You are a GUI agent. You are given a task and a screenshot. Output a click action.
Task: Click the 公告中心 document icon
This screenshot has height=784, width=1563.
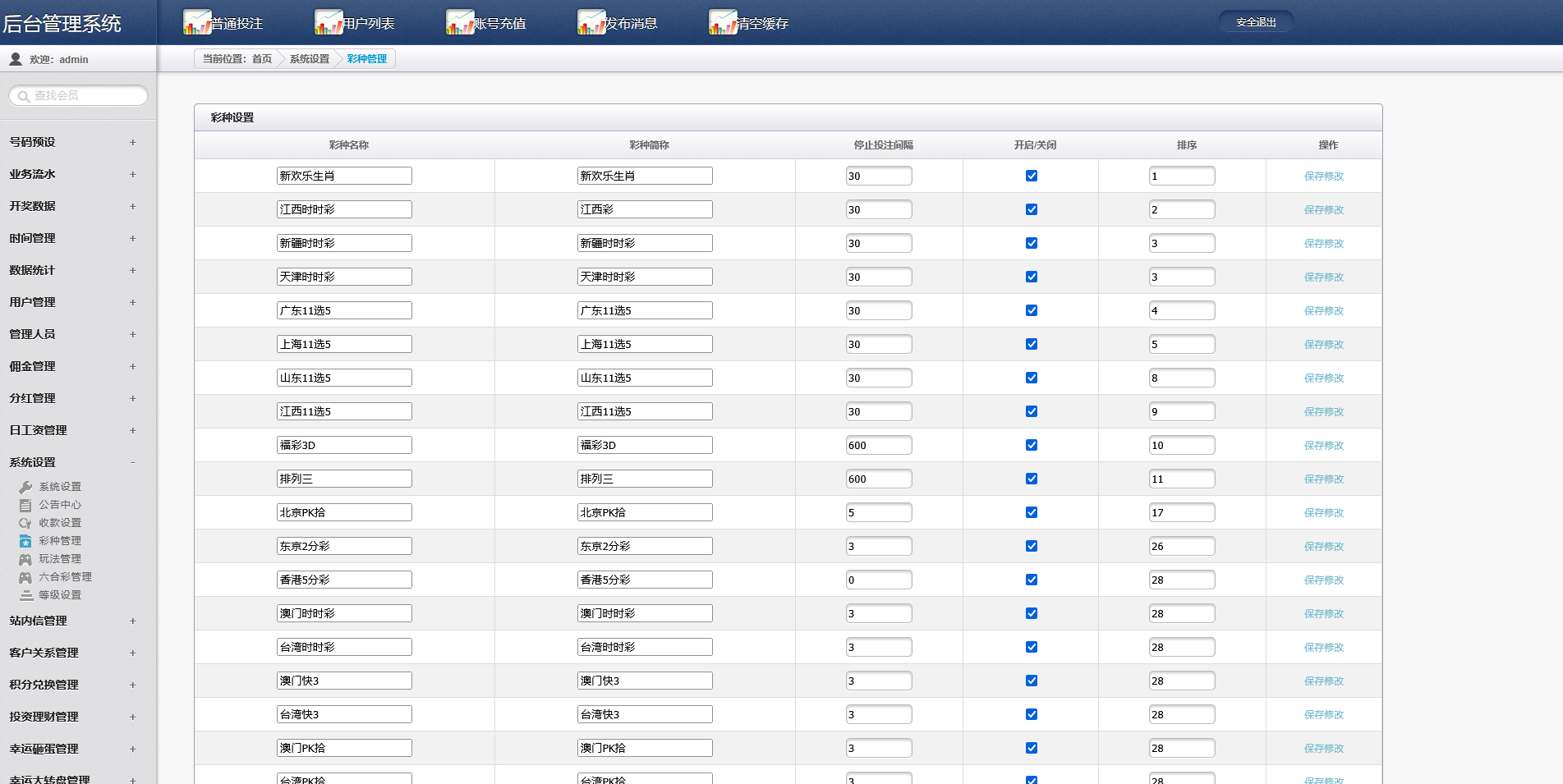coord(25,505)
